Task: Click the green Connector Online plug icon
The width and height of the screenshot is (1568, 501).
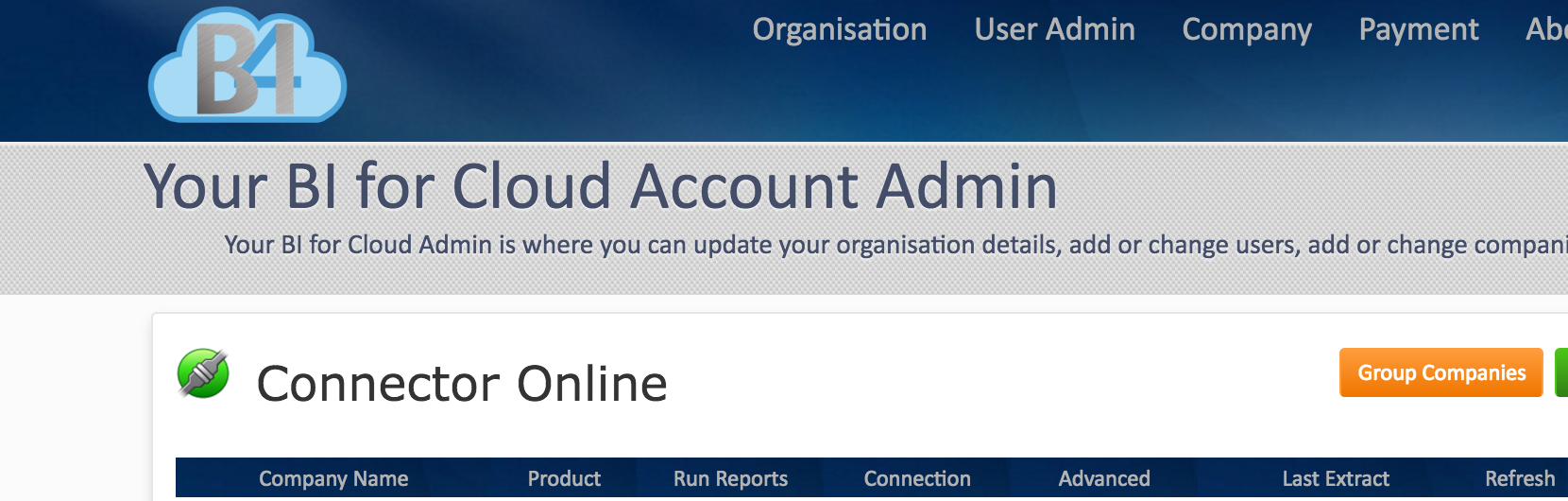Action: (x=203, y=373)
